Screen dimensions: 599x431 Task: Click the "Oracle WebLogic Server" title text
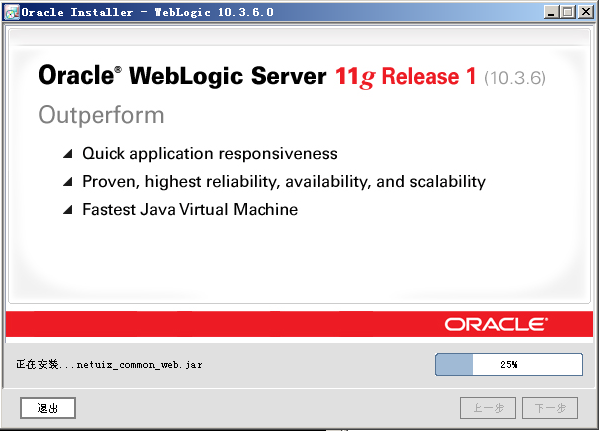click(x=182, y=75)
